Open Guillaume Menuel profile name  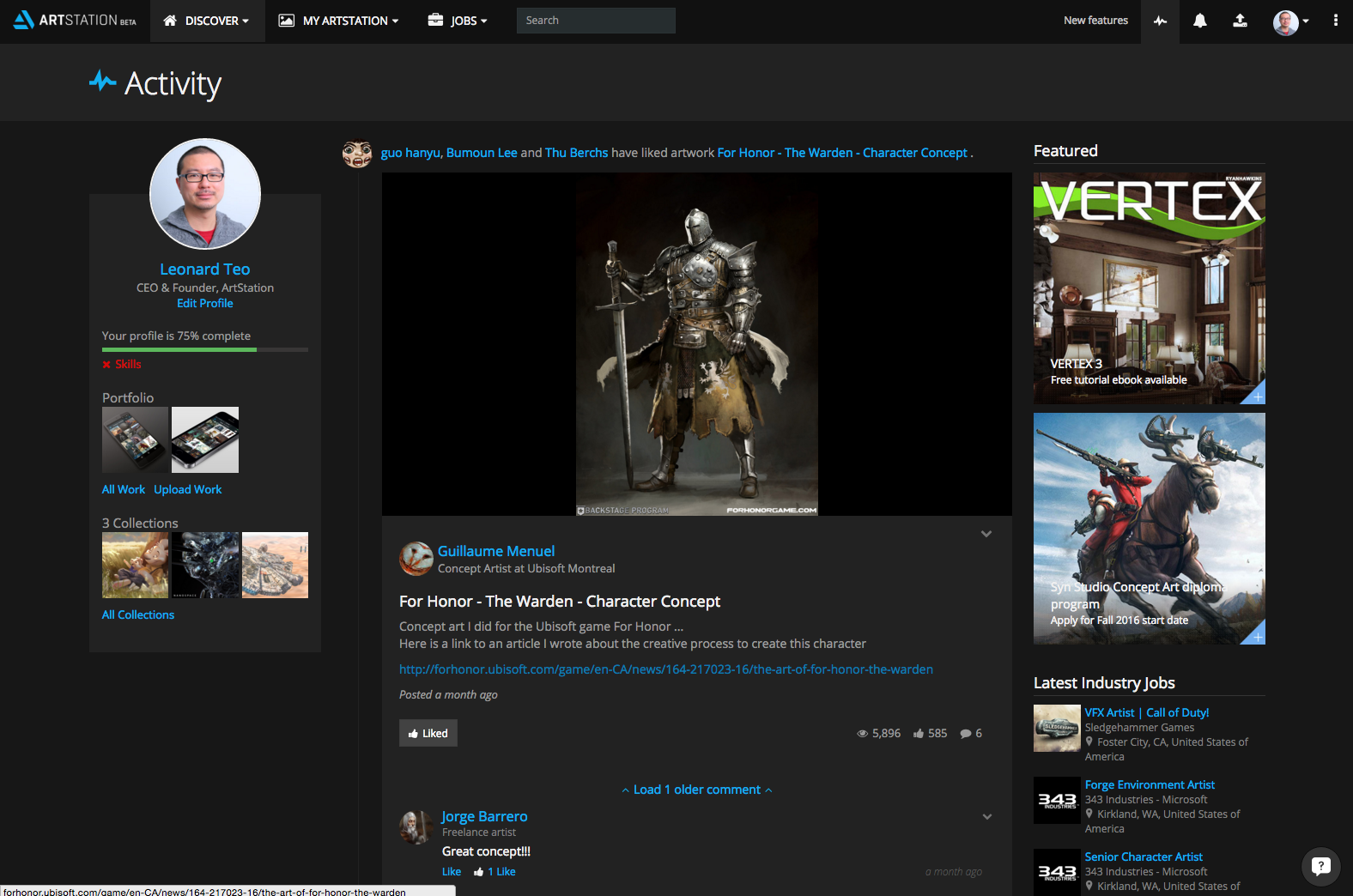click(x=496, y=551)
